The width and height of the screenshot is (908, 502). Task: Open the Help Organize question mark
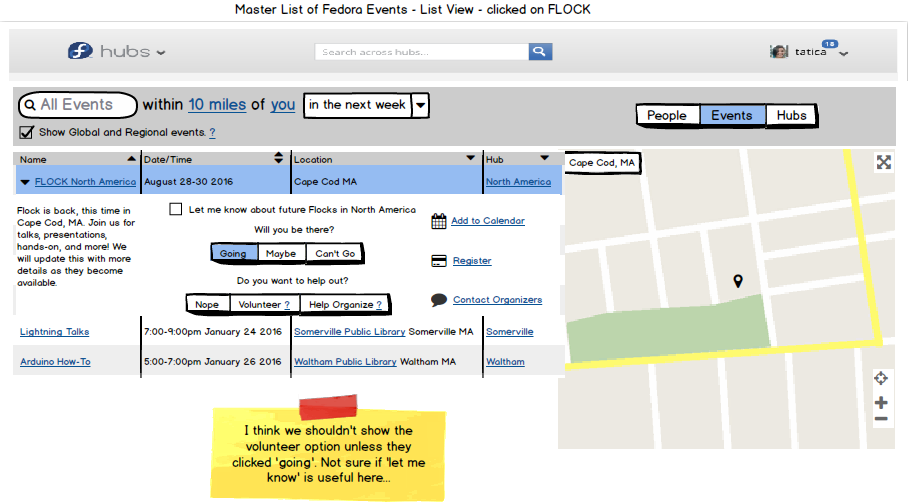(x=379, y=305)
